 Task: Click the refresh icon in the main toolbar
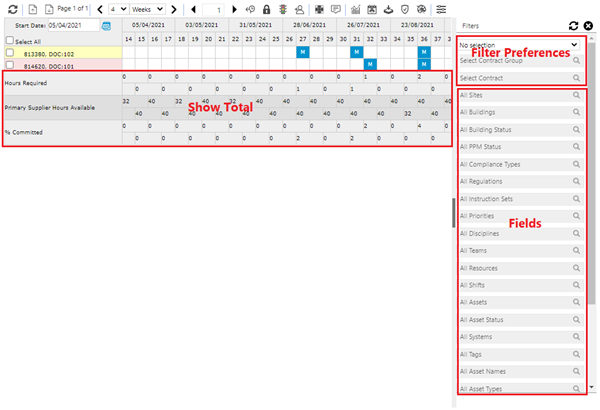pos(10,9)
